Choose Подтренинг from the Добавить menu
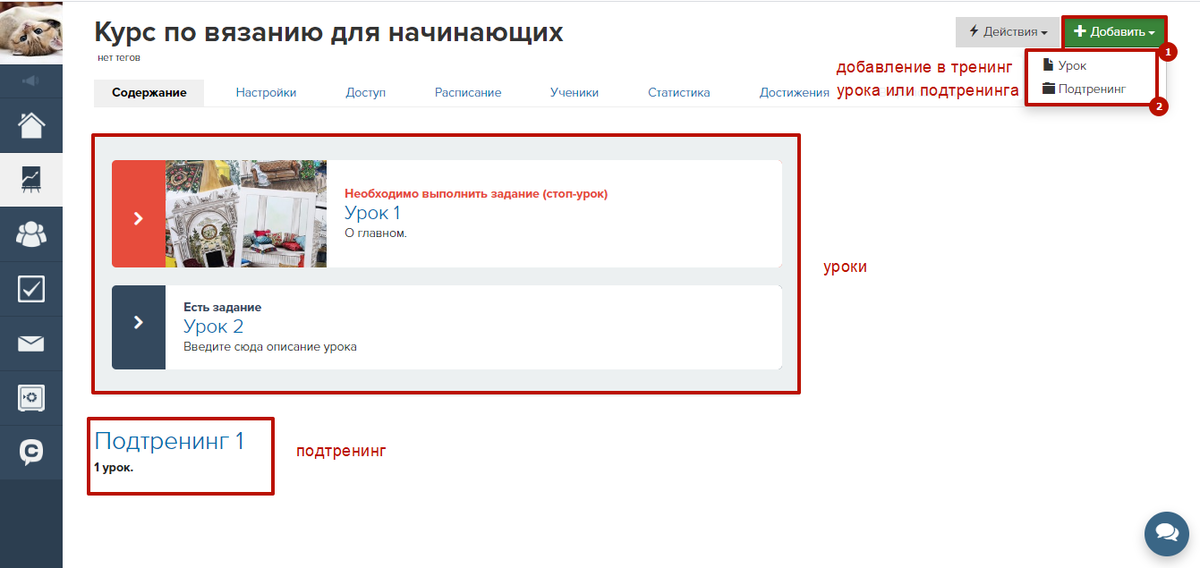Image resolution: width=1200 pixels, height=568 pixels. click(1083, 89)
